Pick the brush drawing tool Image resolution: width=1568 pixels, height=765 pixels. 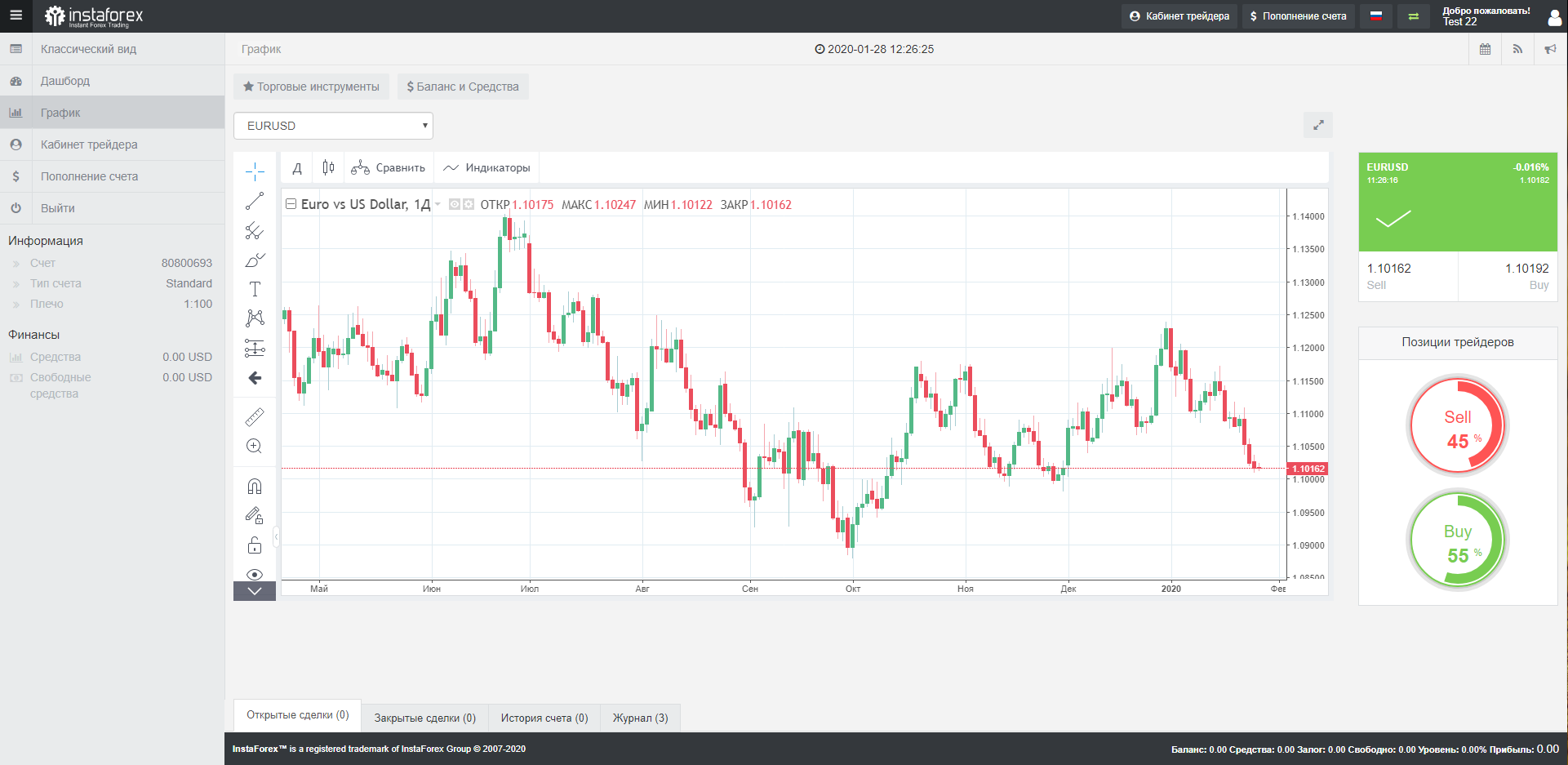tap(254, 260)
